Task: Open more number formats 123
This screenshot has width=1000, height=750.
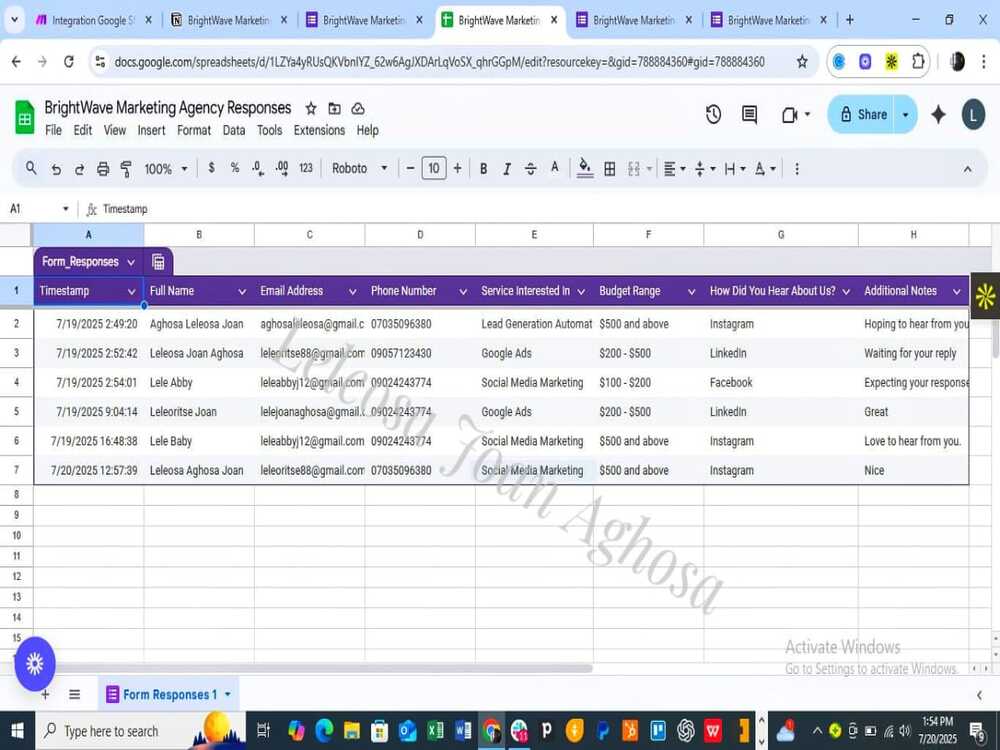Action: 306,168
